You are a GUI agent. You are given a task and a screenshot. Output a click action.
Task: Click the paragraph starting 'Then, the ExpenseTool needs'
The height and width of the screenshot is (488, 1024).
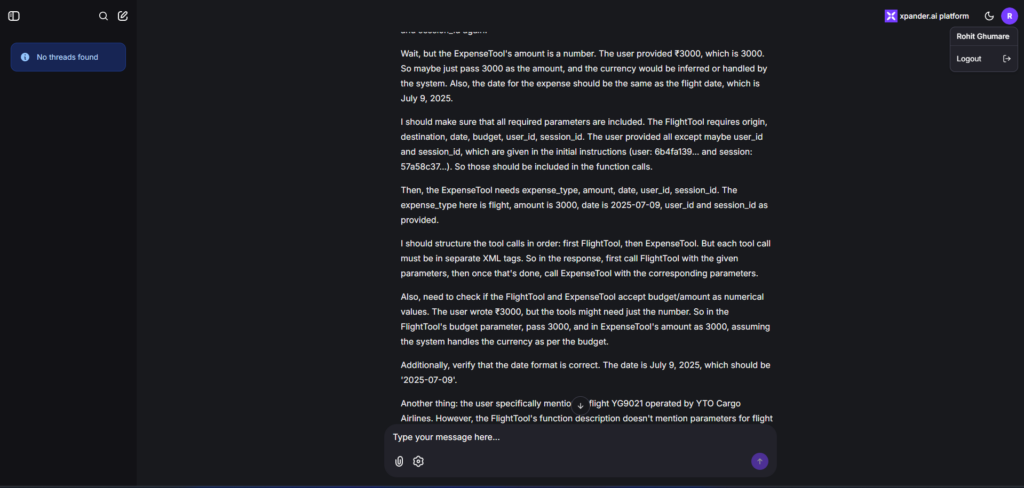584,205
